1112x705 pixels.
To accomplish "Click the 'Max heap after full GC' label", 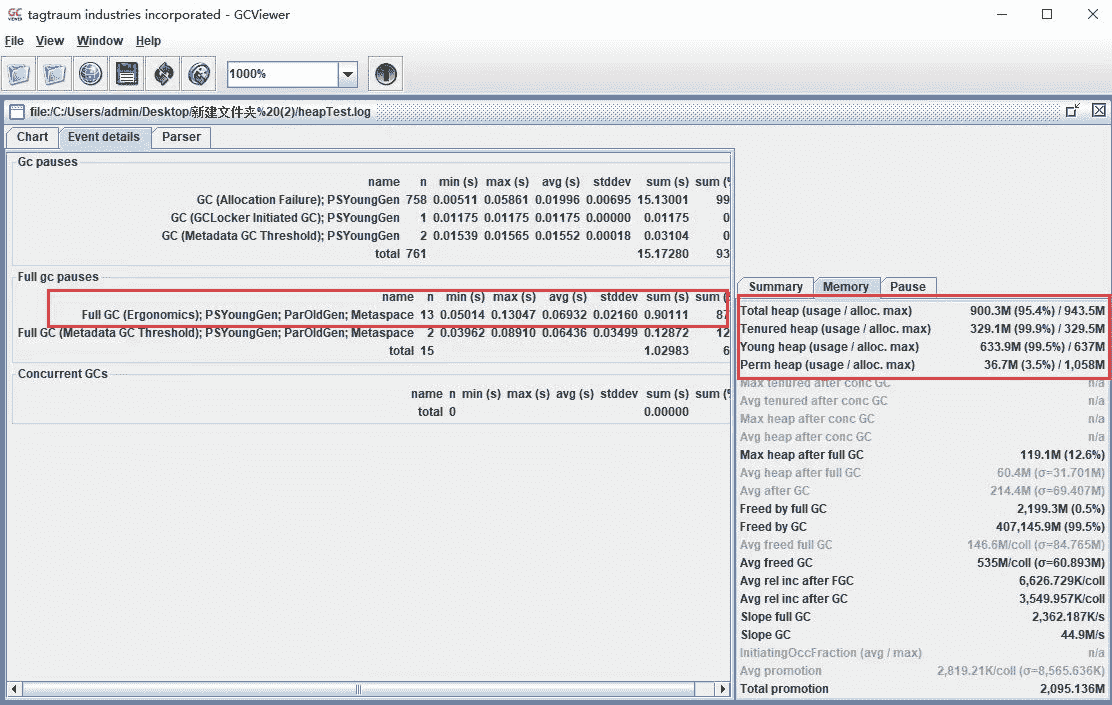I will (x=801, y=455).
